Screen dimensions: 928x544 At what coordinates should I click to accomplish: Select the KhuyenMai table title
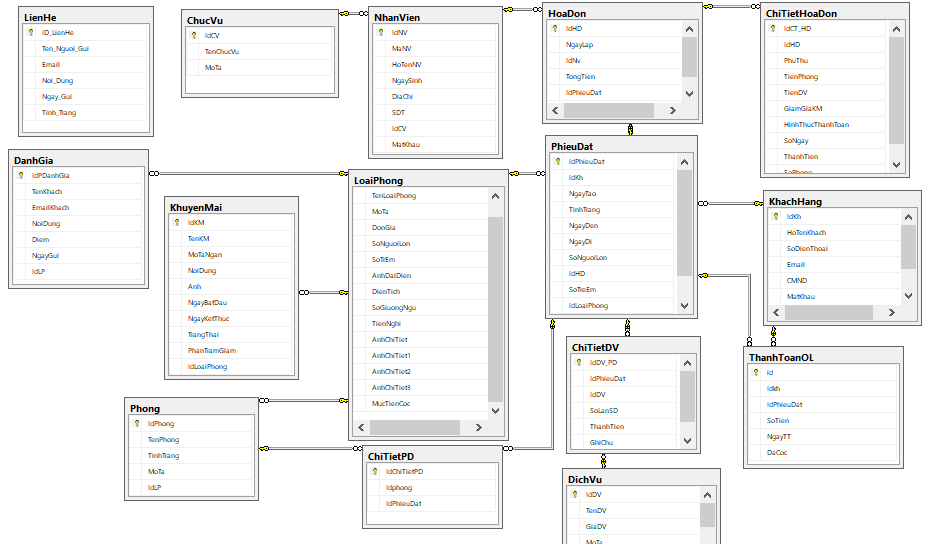point(196,208)
